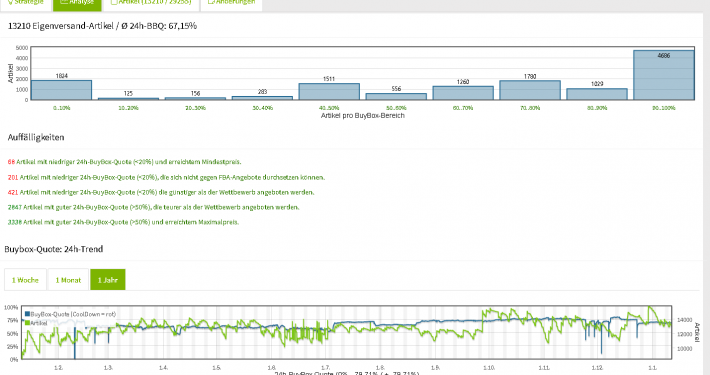Viewport: 710px width, 375px height.
Task: Toggle the Artikel green legend swatch
Action: click(x=27, y=323)
